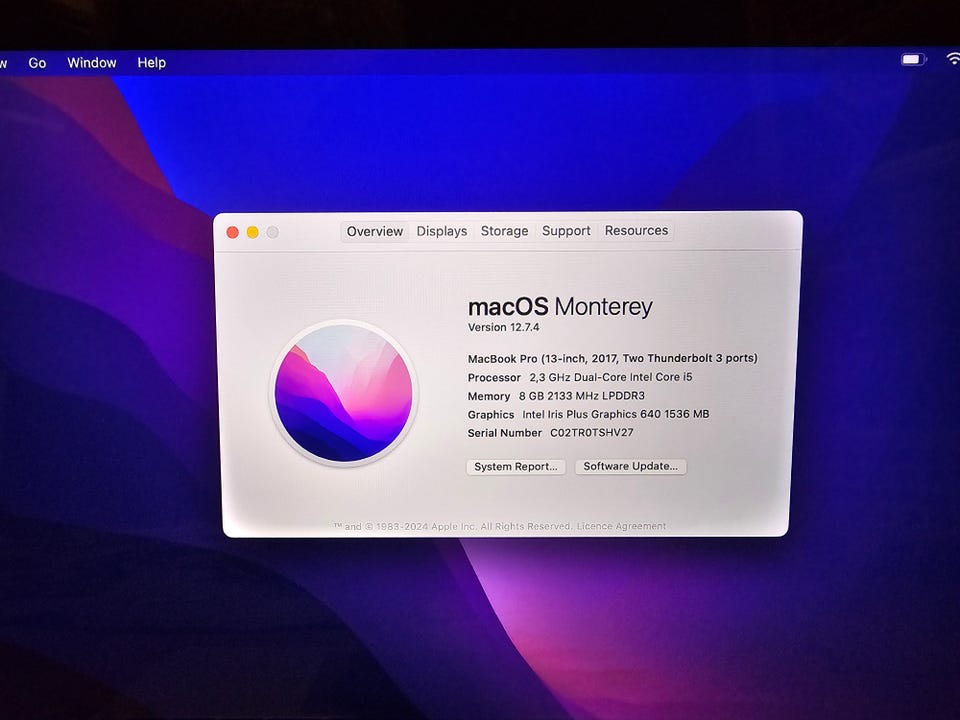
Task: Click Intel Iris Plus Graphics 640 text
Action: click(x=615, y=414)
